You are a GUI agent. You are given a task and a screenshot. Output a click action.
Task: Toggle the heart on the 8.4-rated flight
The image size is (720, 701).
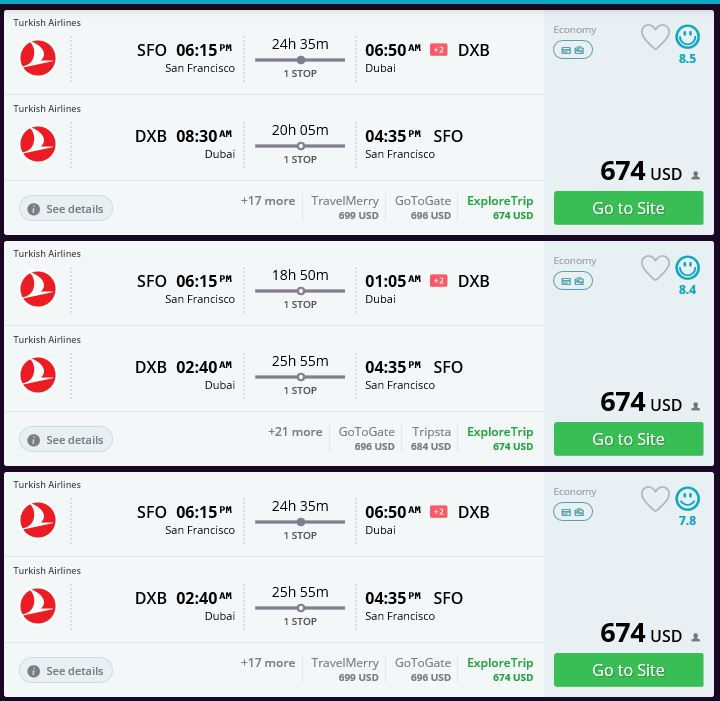coord(655,269)
